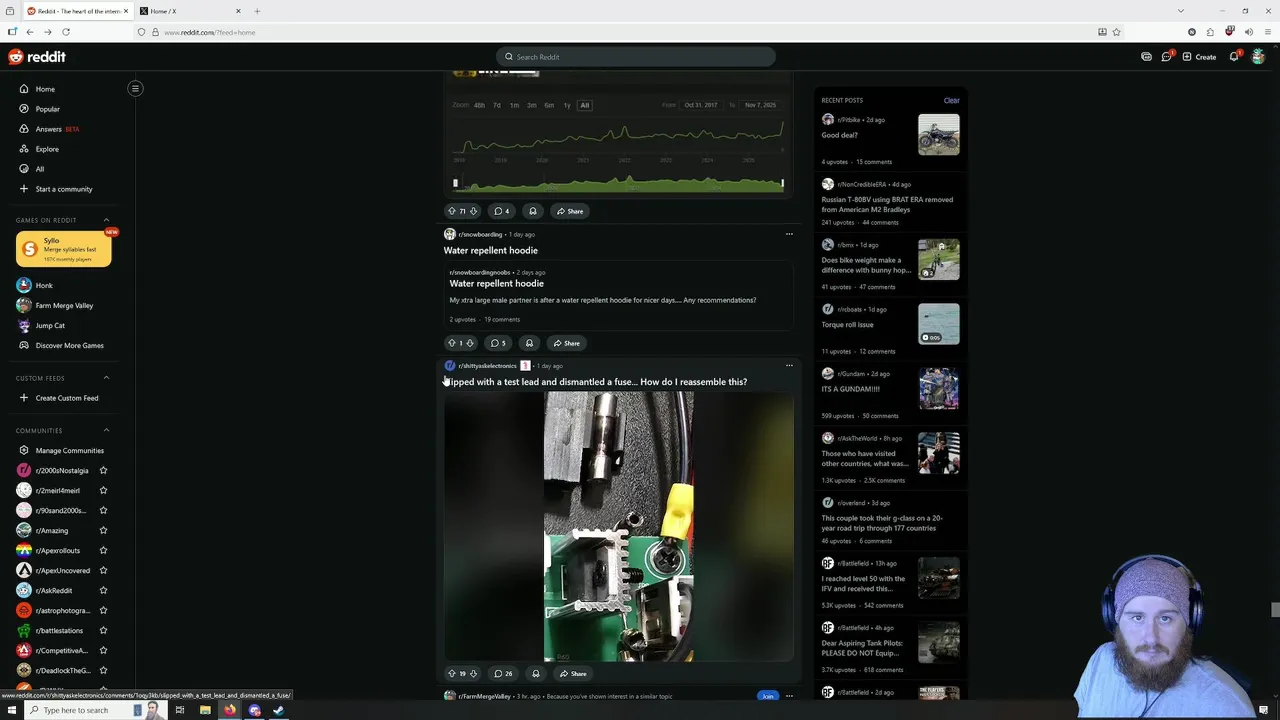Open the user avatar menu
The image size is (1280, 720).
(x=1258, y=57)
